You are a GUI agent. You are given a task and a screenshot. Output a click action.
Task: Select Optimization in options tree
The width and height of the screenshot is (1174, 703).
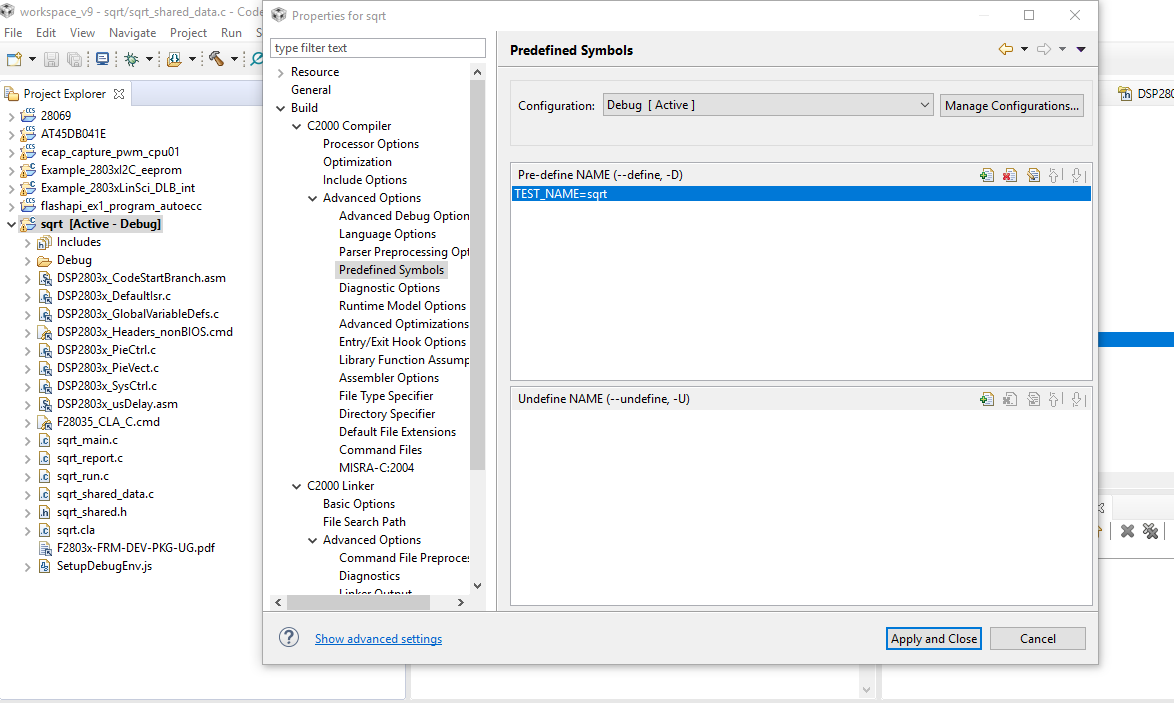pos(357,162)
